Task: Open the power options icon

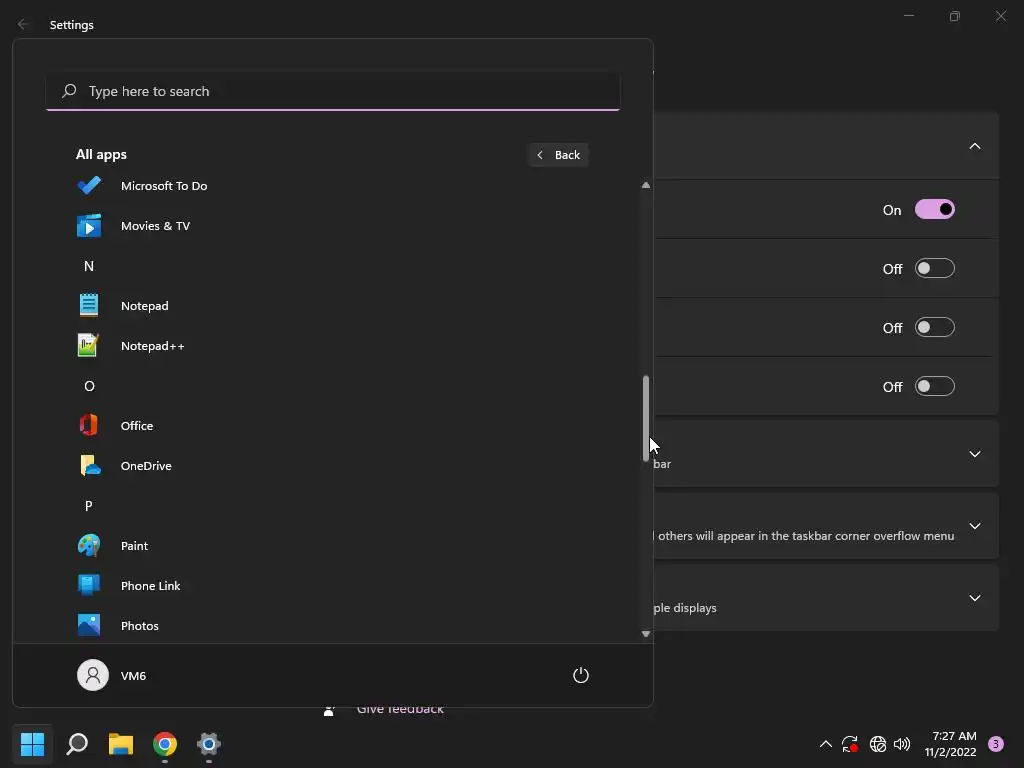Action: point(581,675)
